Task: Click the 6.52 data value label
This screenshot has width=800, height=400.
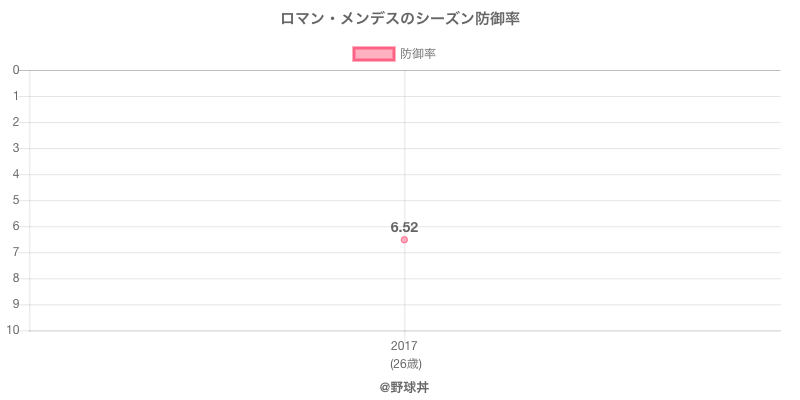Action: 404,227
